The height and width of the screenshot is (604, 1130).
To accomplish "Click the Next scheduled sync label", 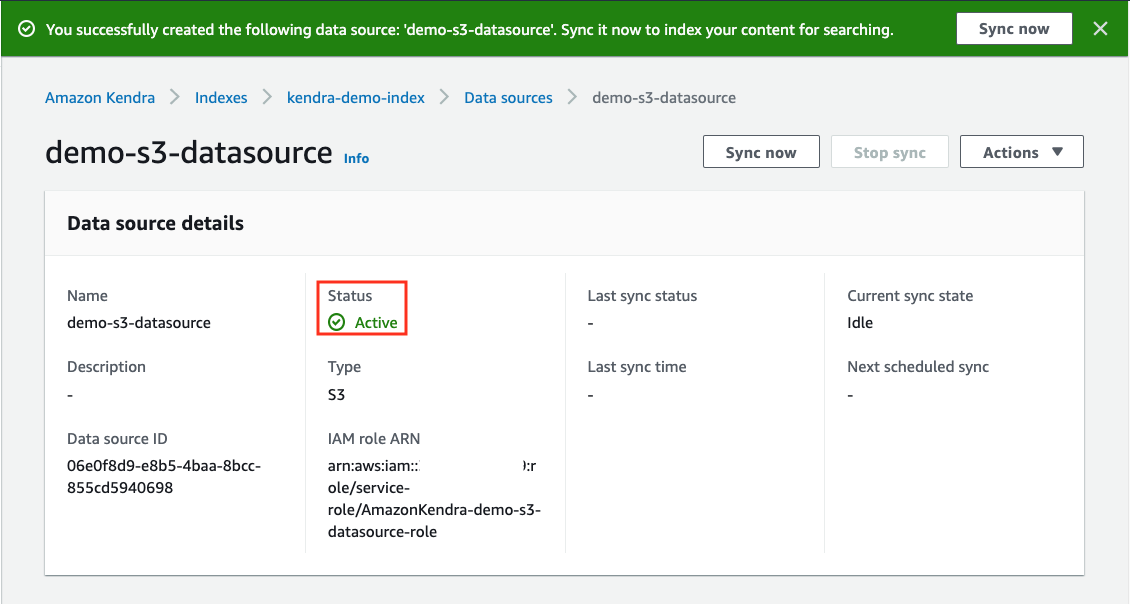I will pos(918,367).
